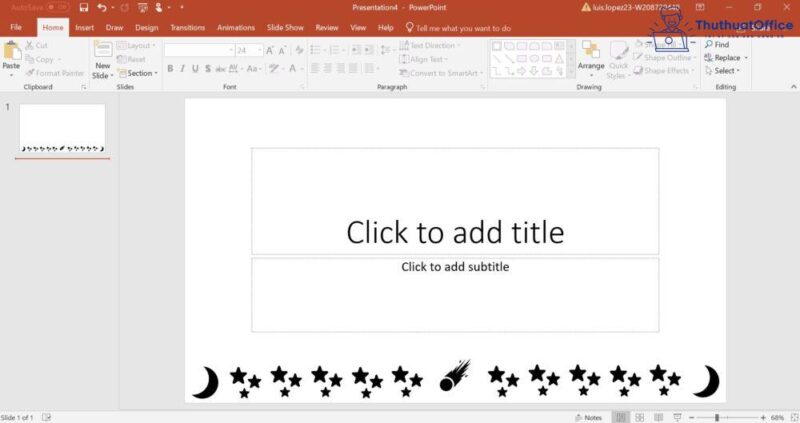The height and width of the screenshot is (423, 800).
Task: Open the Font name combo box
Action: pos(199,50)
